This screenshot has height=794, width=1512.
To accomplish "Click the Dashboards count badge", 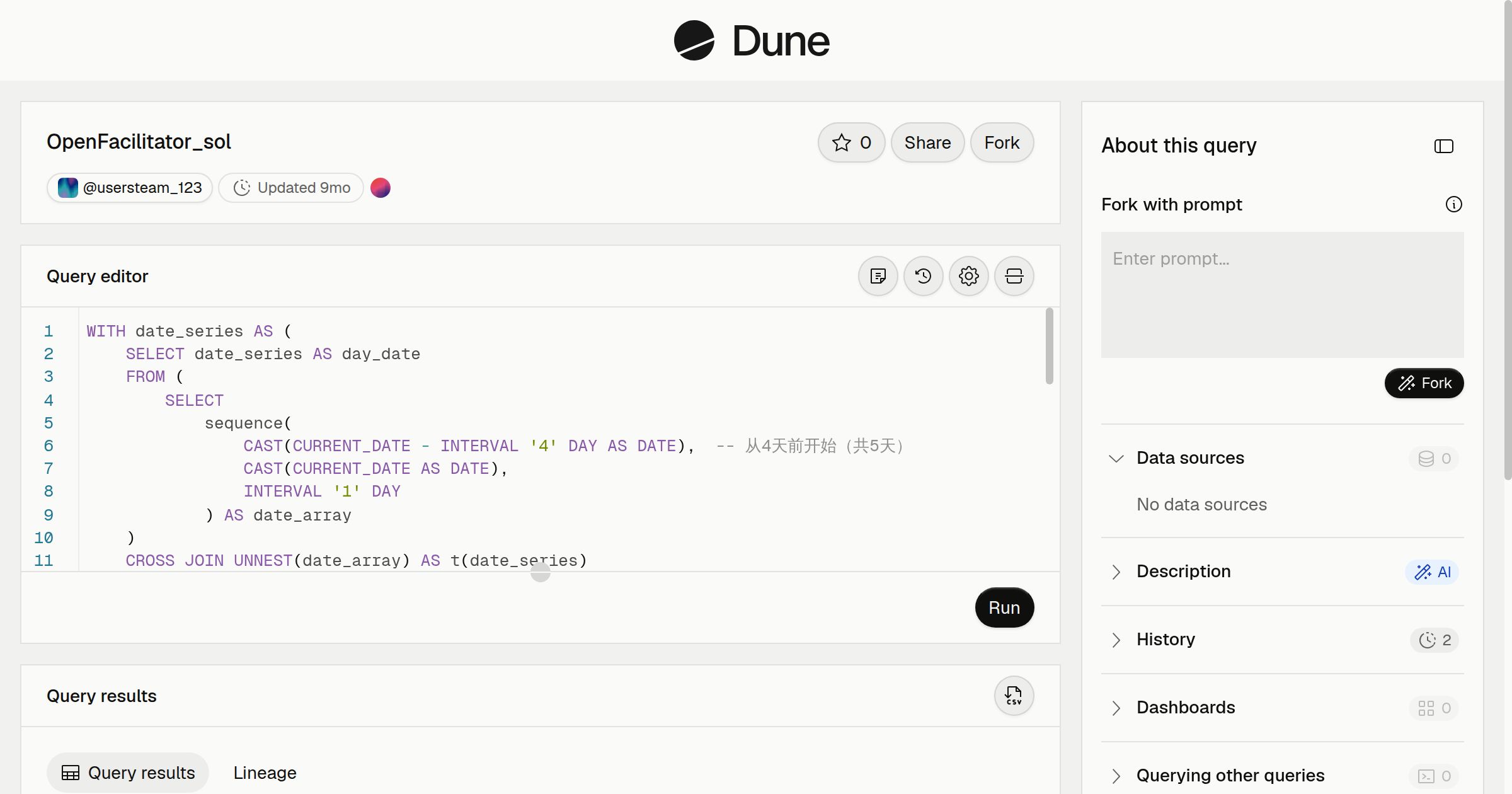I will tap(1434, 708).
